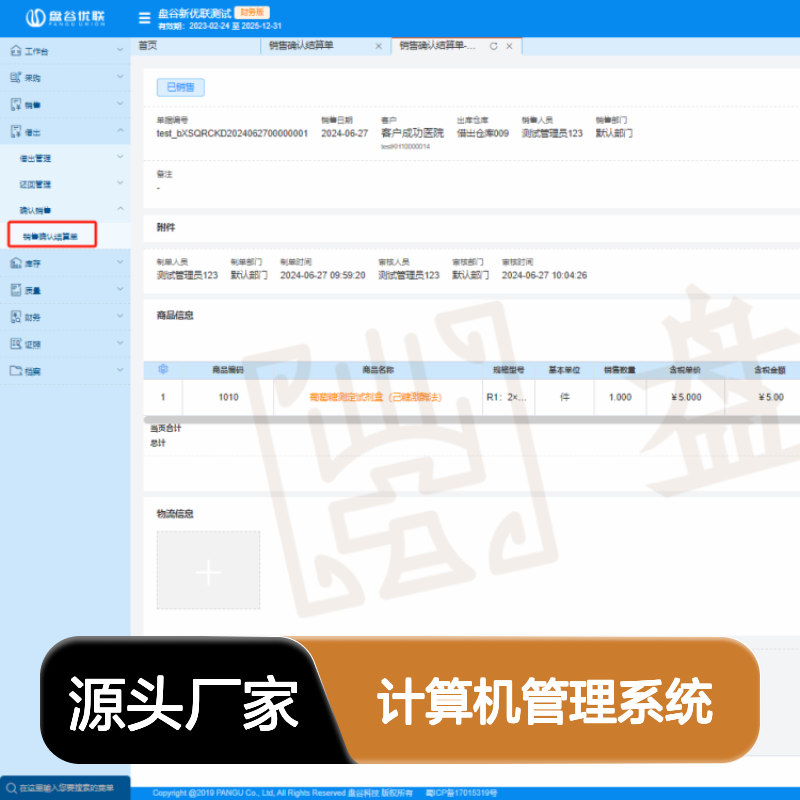Click the 盘谷优联 logo
Image resolution: width=800 pixels, height=800 pixels.
(65, 18)
